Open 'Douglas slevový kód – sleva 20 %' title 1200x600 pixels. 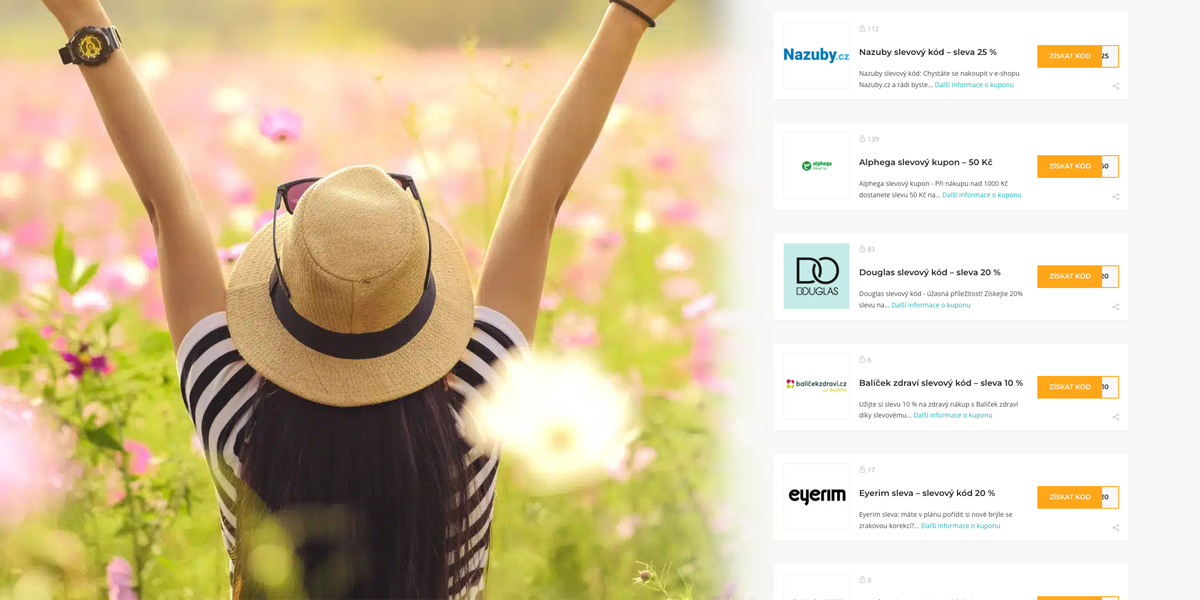point(930,272)
